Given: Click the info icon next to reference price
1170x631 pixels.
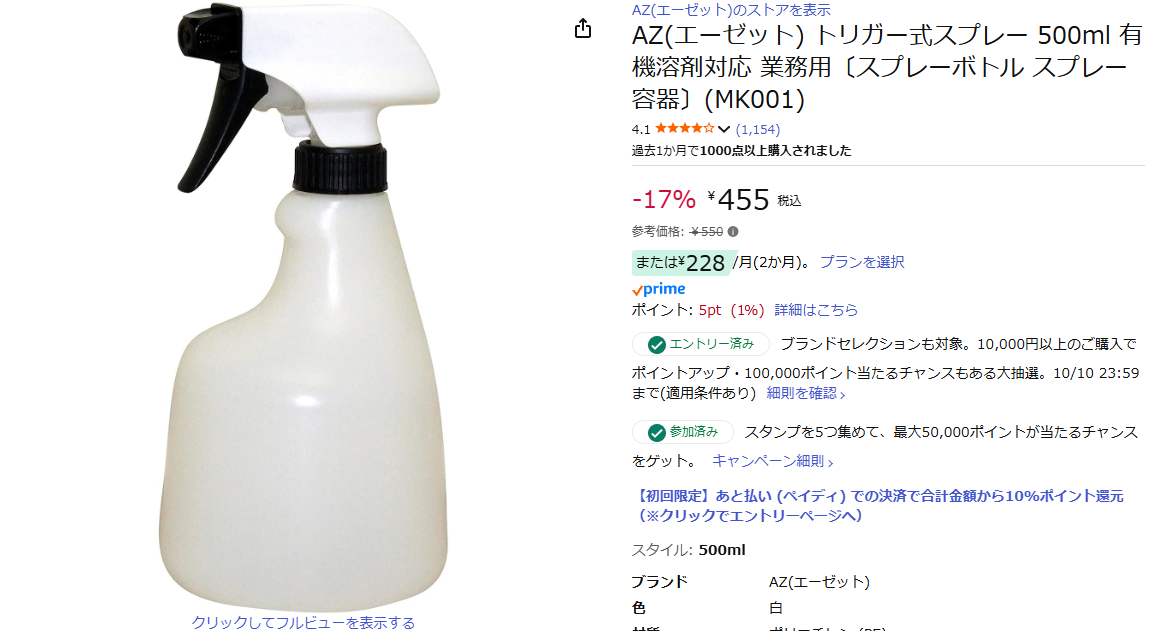Looking at the screenshot, I should tap(733, 232).
